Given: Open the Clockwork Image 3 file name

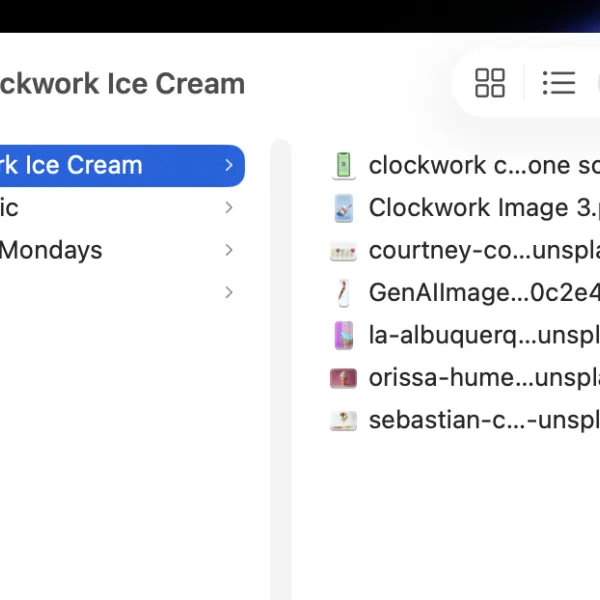Looking at the screenshot, I should coord(484,208).
